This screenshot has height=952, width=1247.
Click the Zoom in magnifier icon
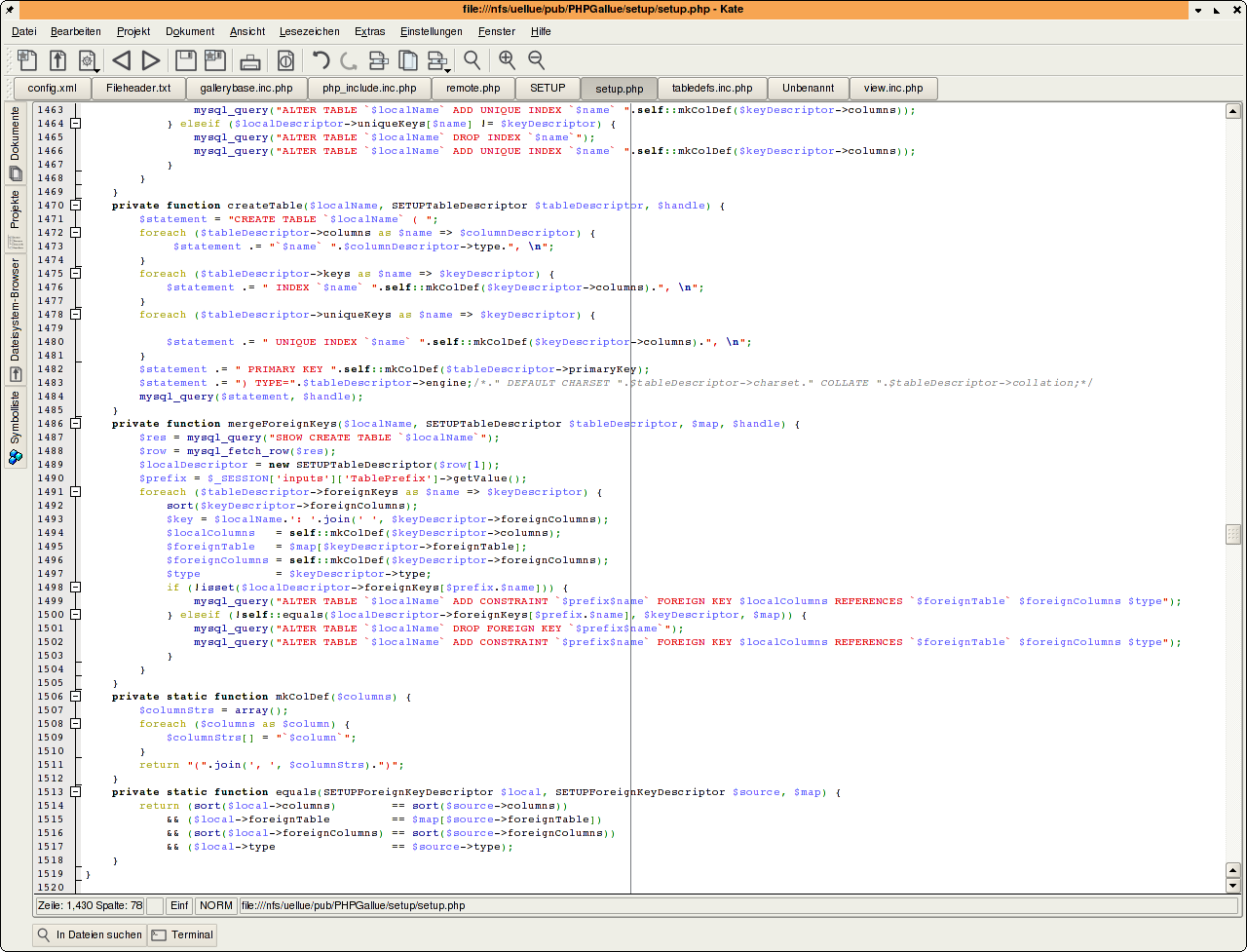(x=507, y=60)
